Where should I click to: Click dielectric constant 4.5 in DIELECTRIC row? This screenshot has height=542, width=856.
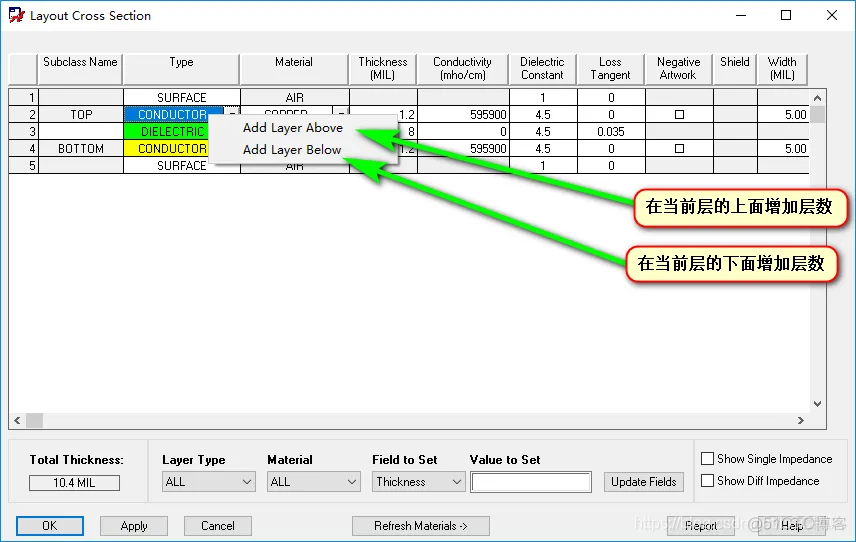(x=543, y=132)
